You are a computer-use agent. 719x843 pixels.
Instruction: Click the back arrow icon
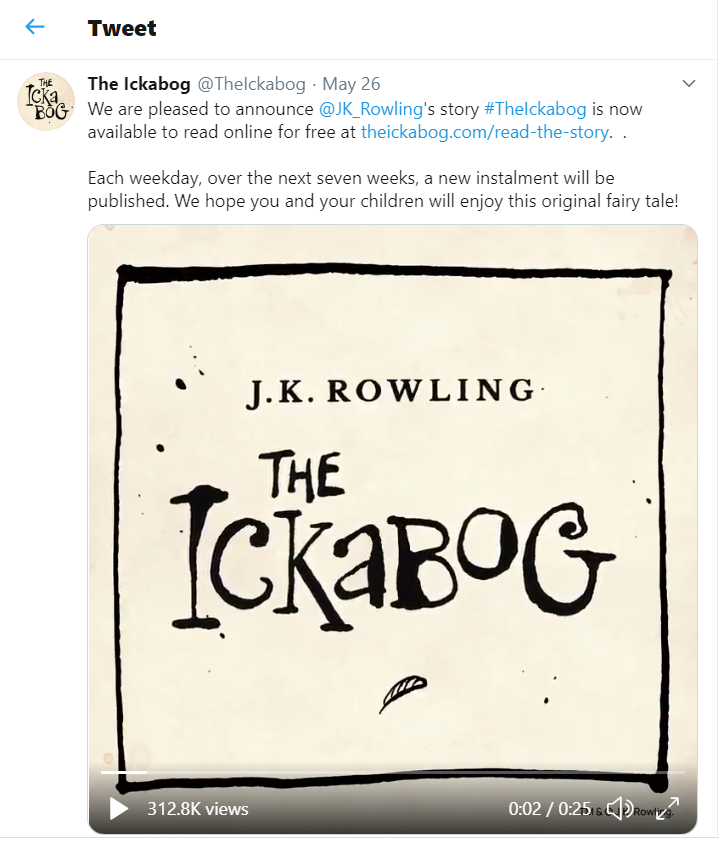(x=35, y=27)
